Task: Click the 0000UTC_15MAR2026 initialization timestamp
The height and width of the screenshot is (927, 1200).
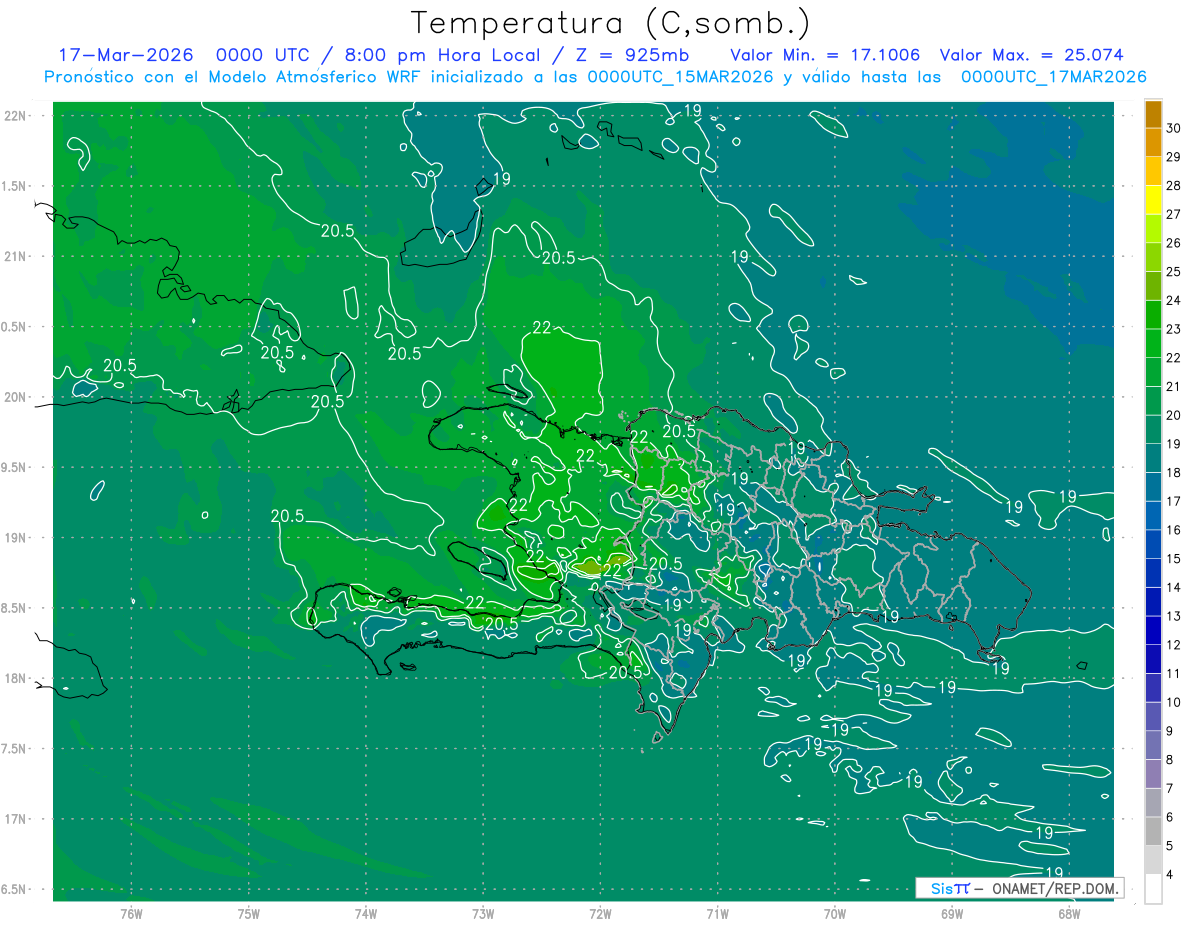Action: tap(680, 77)
